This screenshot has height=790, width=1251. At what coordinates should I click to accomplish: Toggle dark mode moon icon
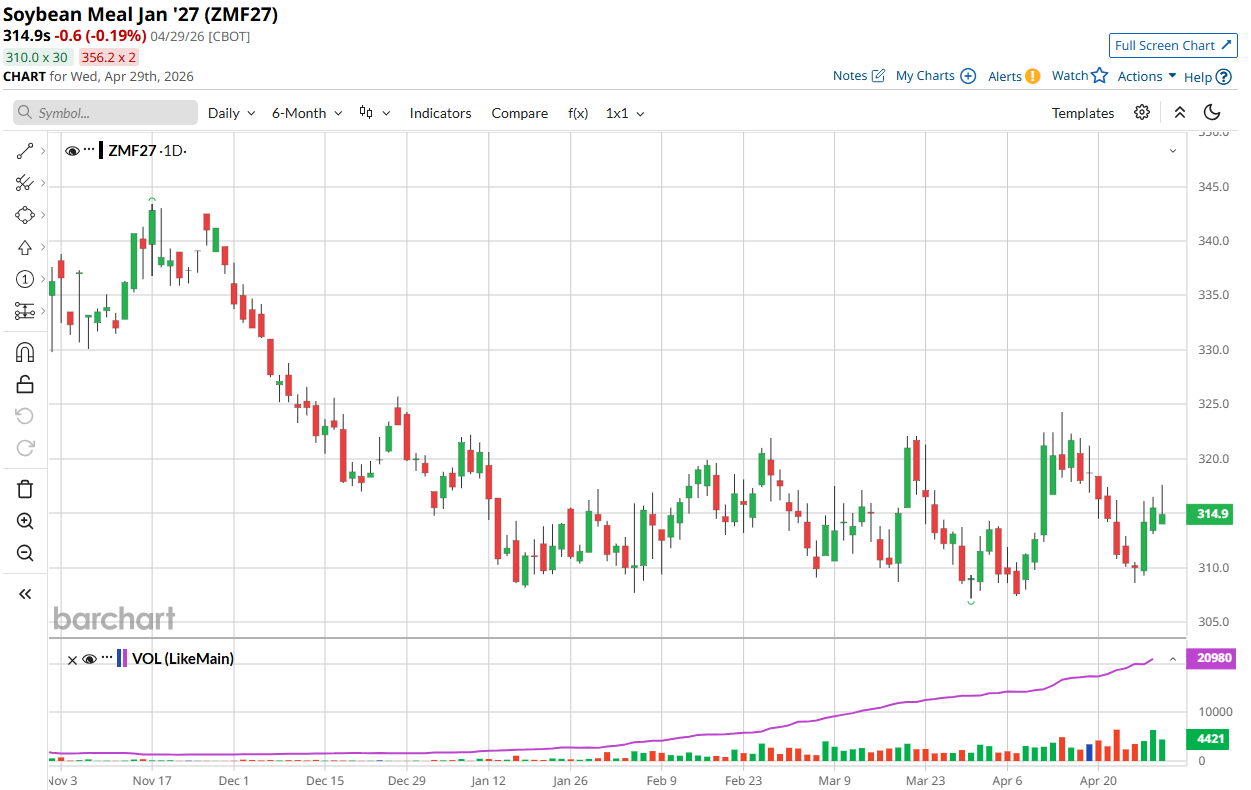[x=1212, y=113]
